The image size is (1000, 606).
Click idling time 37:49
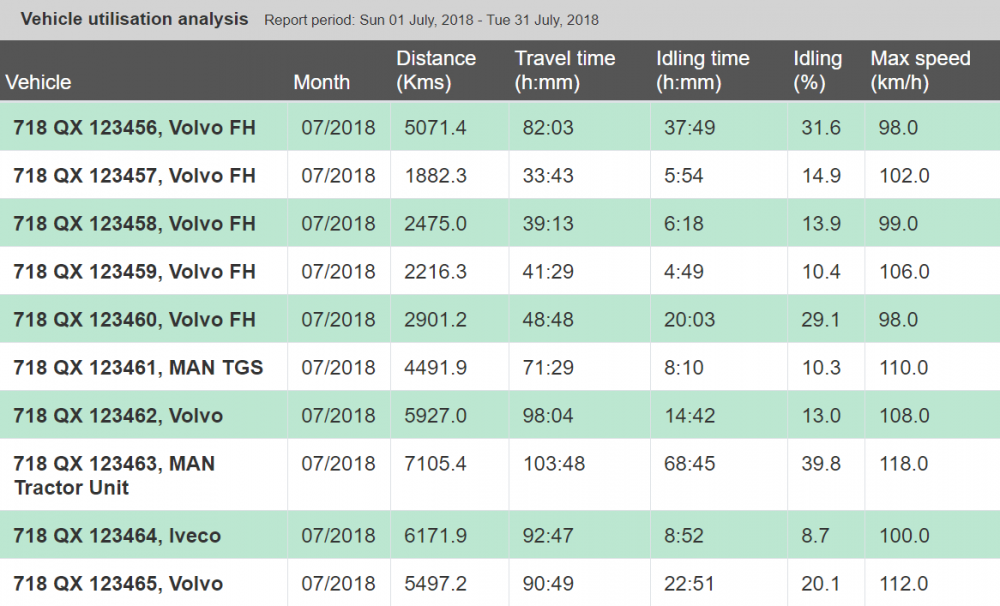[689, 128]
